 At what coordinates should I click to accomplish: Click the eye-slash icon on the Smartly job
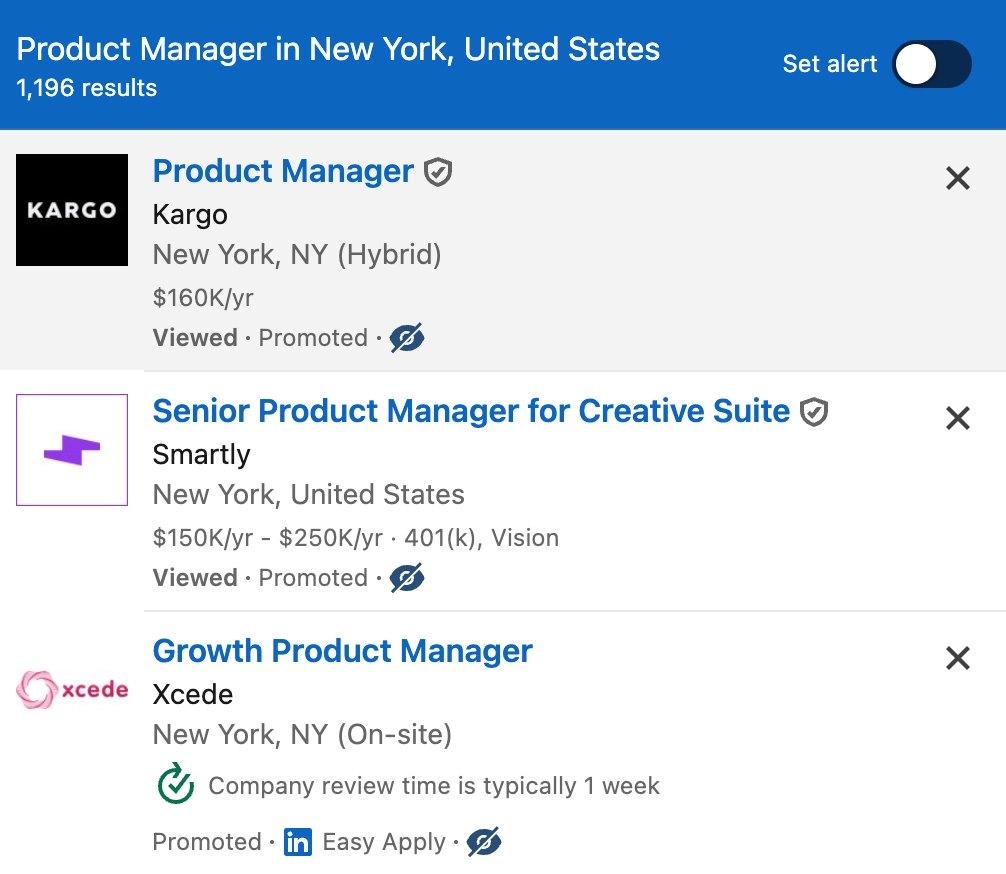(x=409, y=578)
